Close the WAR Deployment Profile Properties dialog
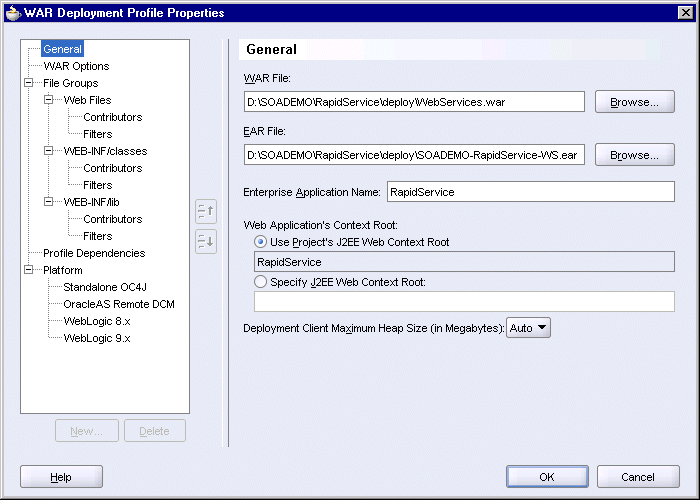The width and height of the screenshot is (700, 500). (x=686, y=12)
